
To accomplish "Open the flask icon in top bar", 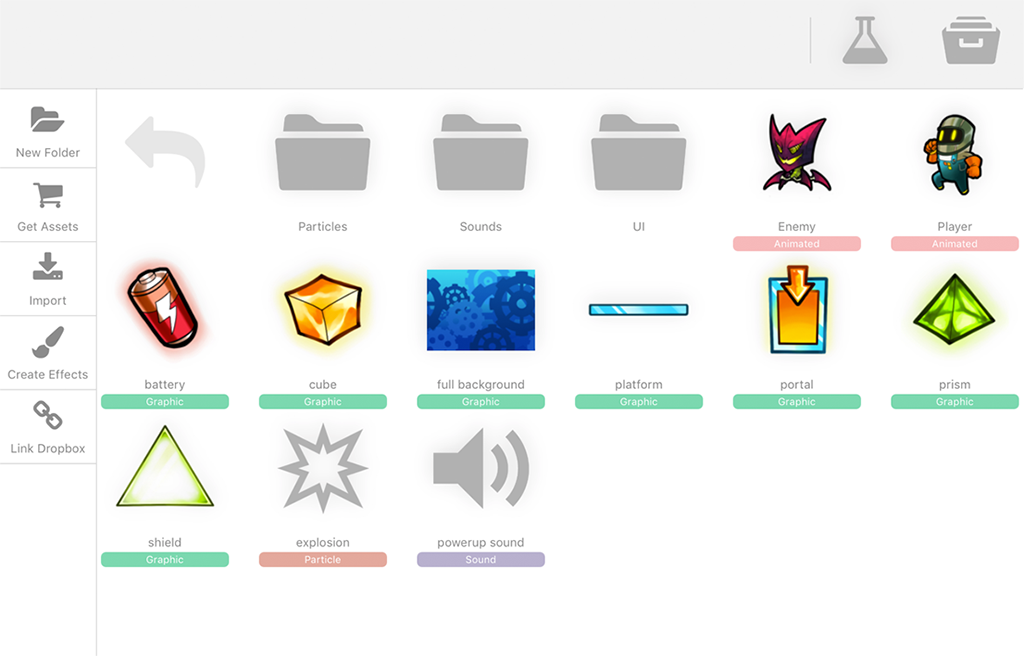I will (864, 41).
